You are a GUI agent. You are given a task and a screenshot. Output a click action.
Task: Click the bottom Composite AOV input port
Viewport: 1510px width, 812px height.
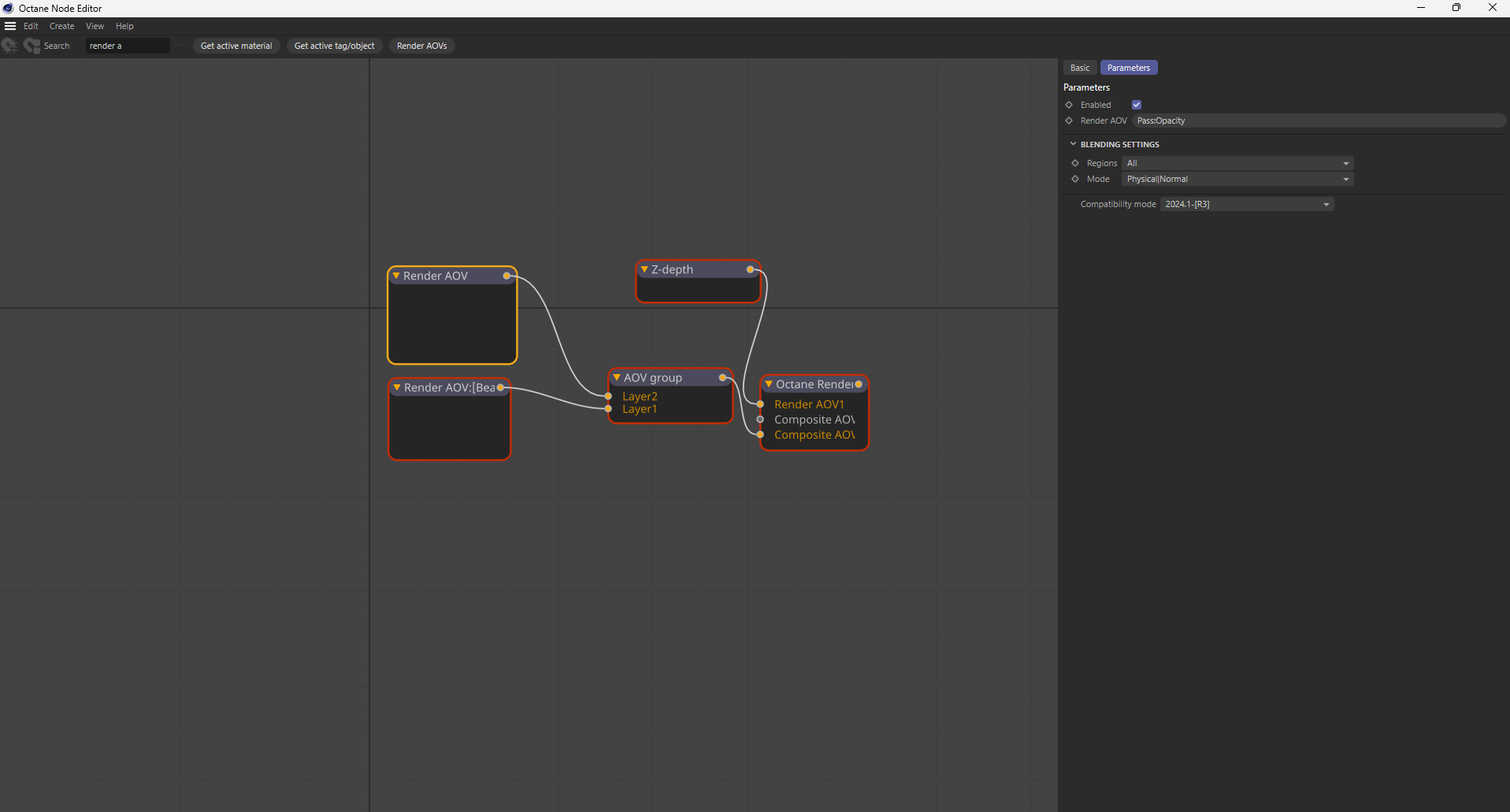click(x=760, y=435)
